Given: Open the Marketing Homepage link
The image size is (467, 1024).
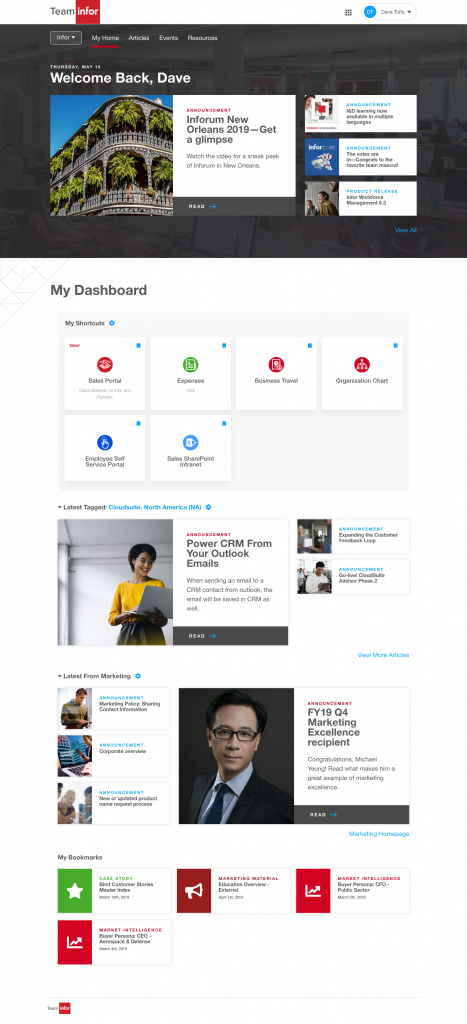Looking at the screenshot, I should (x=379, y=834).
